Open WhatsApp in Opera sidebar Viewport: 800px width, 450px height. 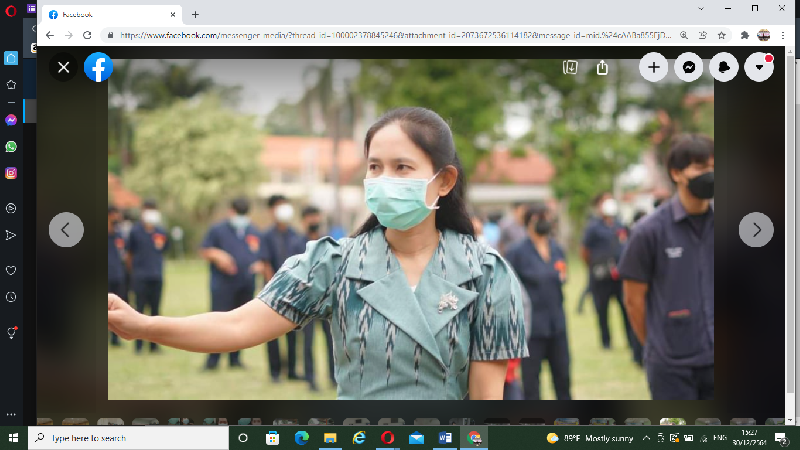tap(11, 146)
